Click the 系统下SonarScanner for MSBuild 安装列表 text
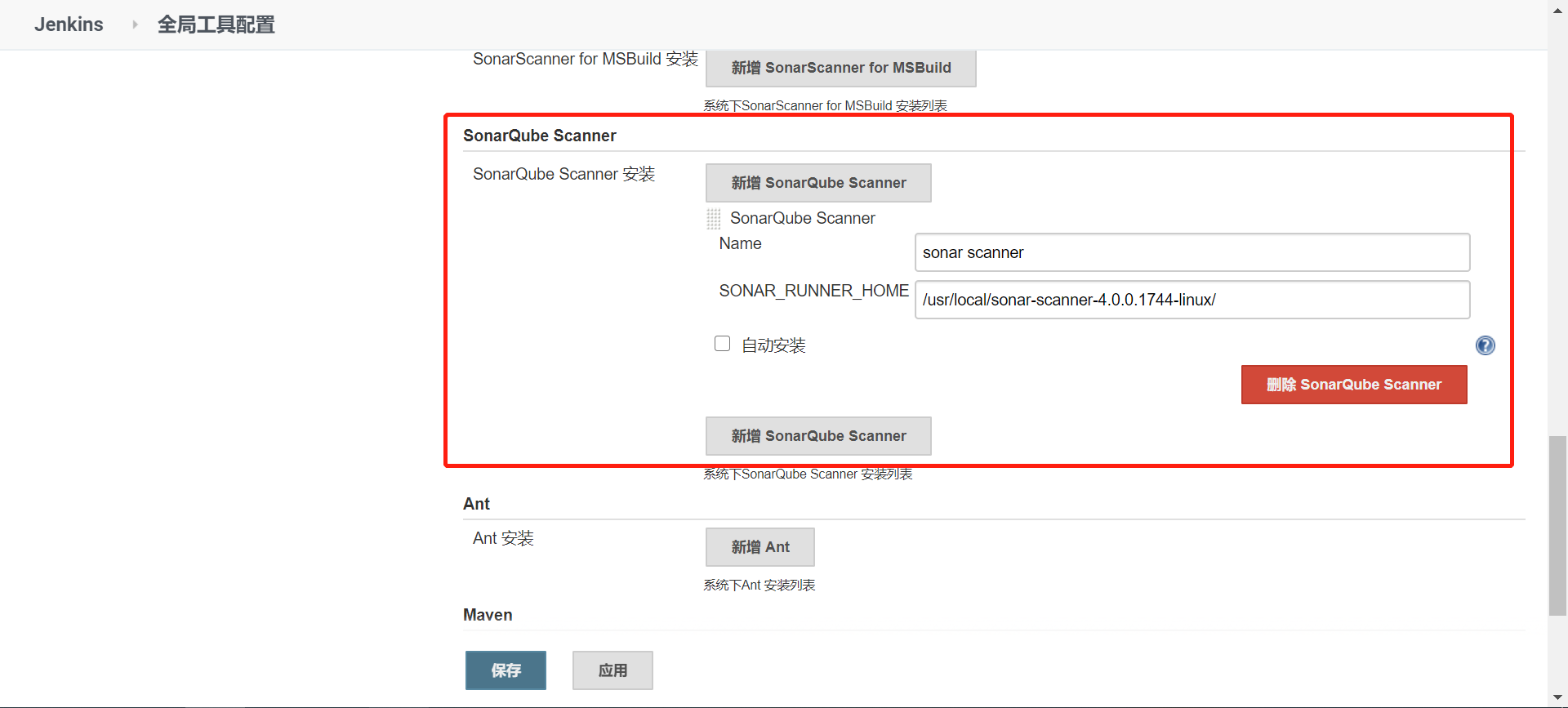Image resolution: width=1568 pixels, height=708 pixels. 825,106
